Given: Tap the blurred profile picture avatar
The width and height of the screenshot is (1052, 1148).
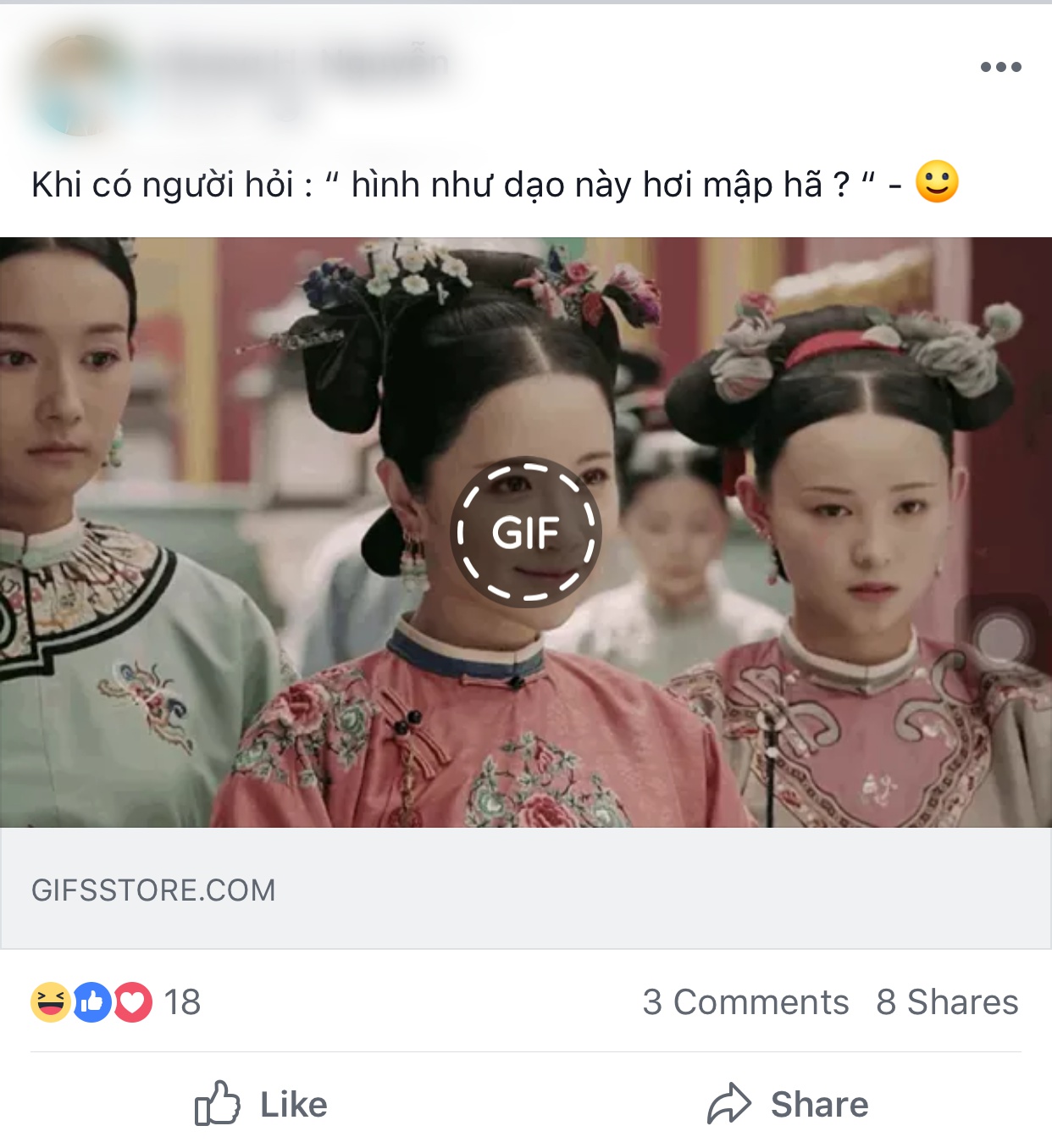Looking at the screenshot, I should (81, 85).
